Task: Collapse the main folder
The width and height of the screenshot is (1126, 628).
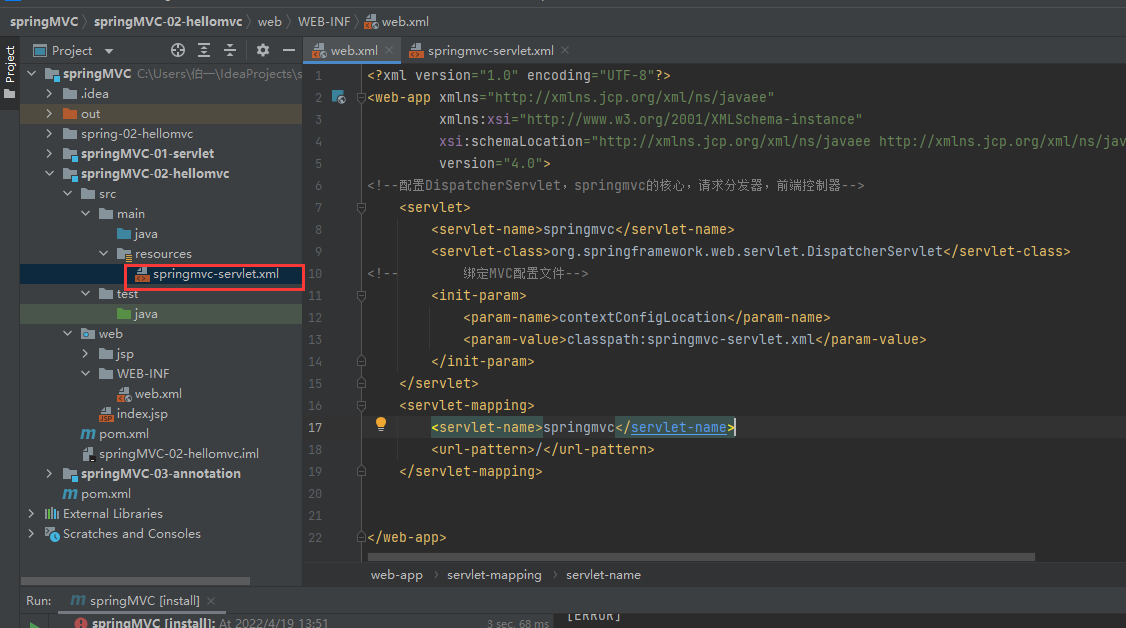Action: click(85, 214)
